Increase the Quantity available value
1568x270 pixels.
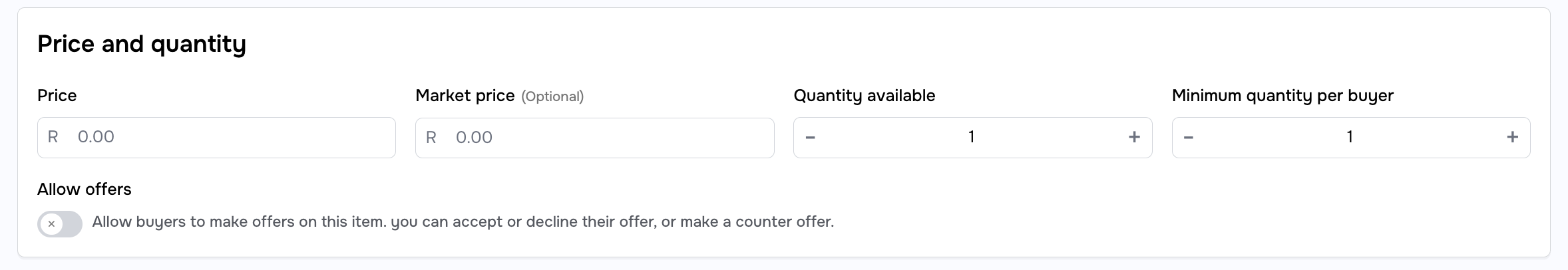point(1134,138)
